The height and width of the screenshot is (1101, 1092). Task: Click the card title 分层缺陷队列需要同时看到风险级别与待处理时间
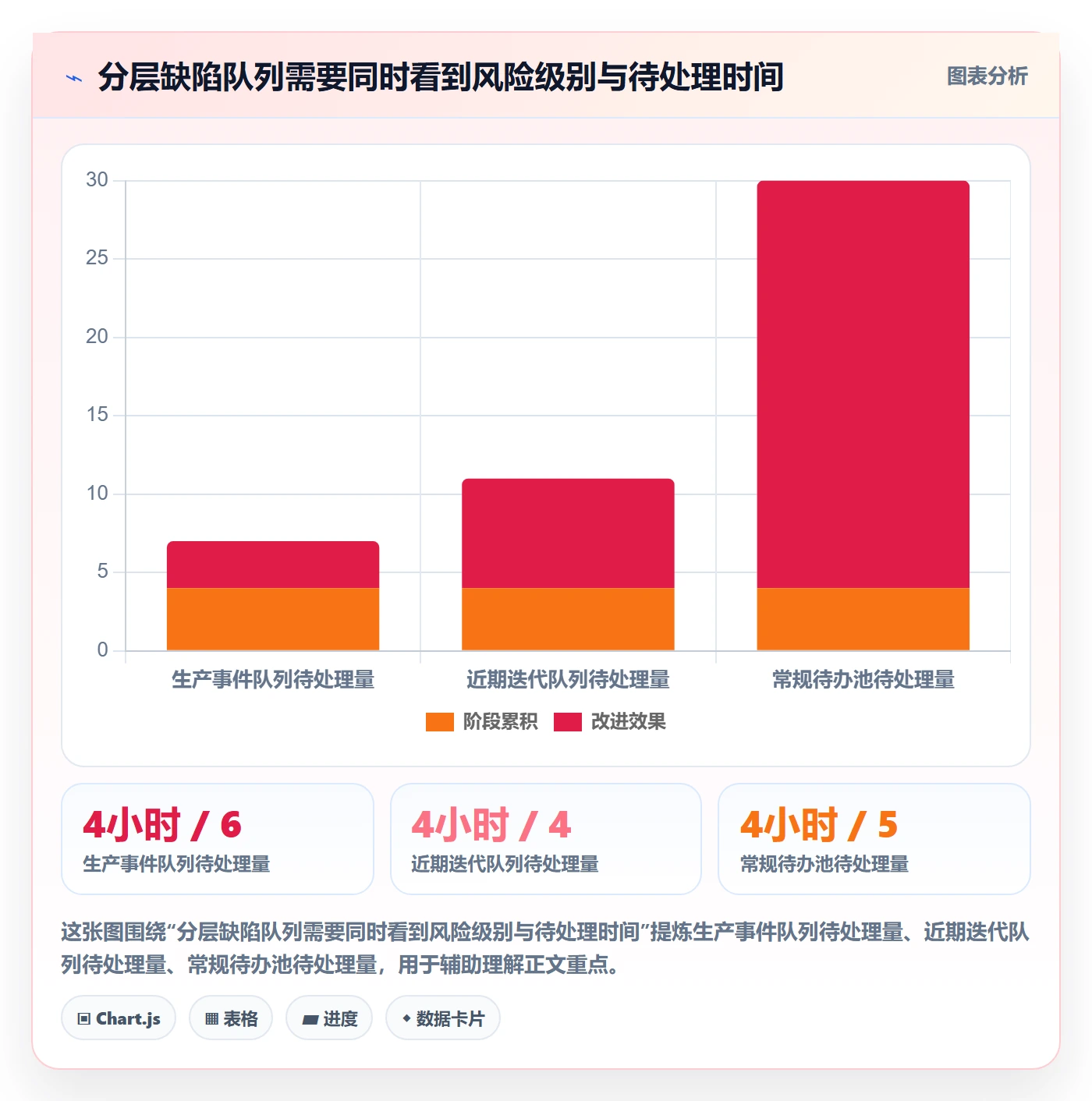point(441,77)
